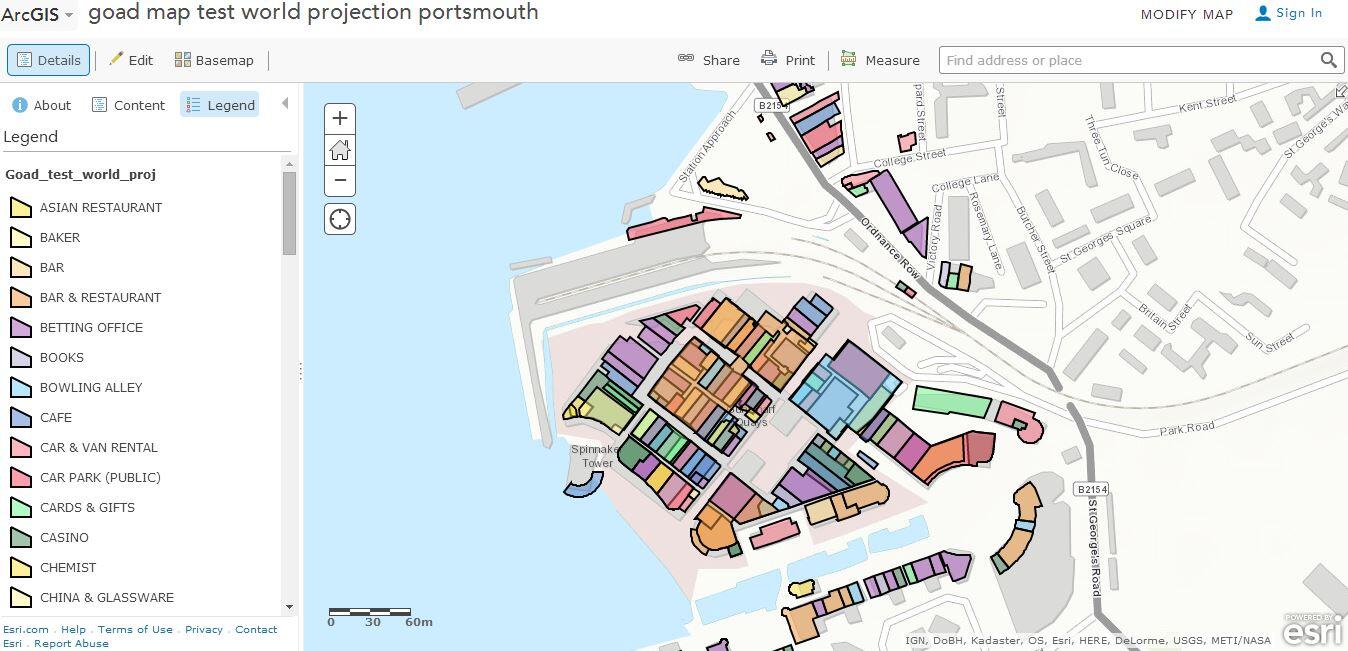Click Goad_test_world_proj layer title

coord(80,174)
